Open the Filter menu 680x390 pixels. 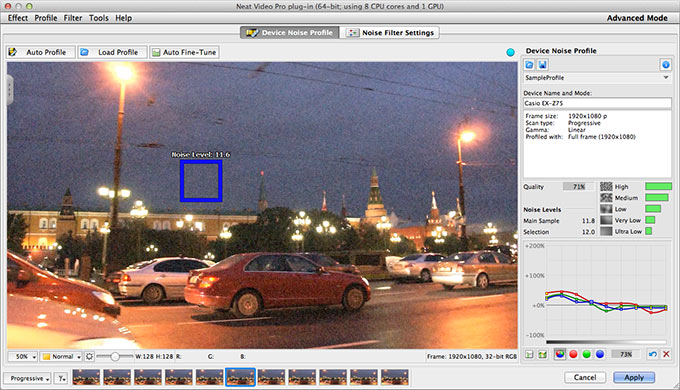tap(72, 18)
